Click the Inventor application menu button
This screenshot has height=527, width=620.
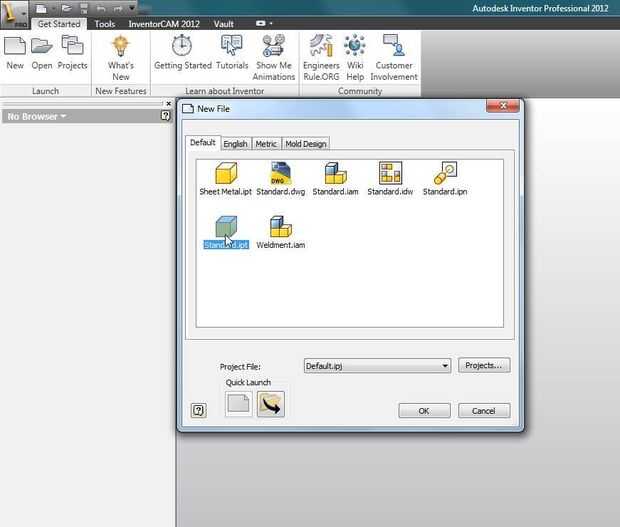coord(14,14)
